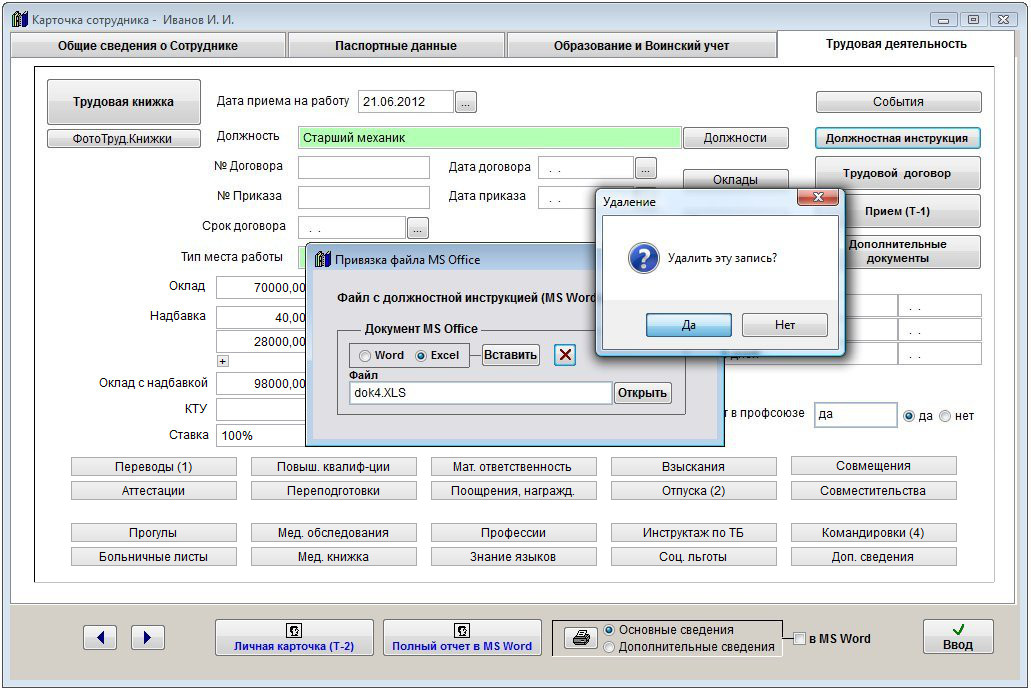Click Нет in the delete dialog
This screenshot has width=1031, height=690.
(x=785, y=325)
